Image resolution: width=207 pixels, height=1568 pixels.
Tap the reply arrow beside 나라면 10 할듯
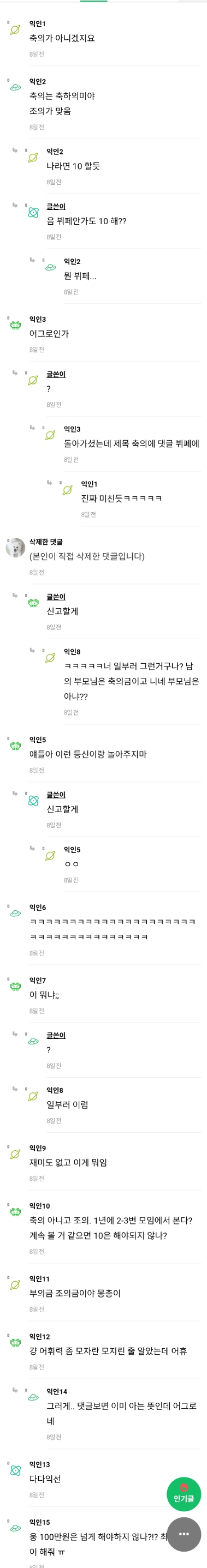[x=15, y=150]
